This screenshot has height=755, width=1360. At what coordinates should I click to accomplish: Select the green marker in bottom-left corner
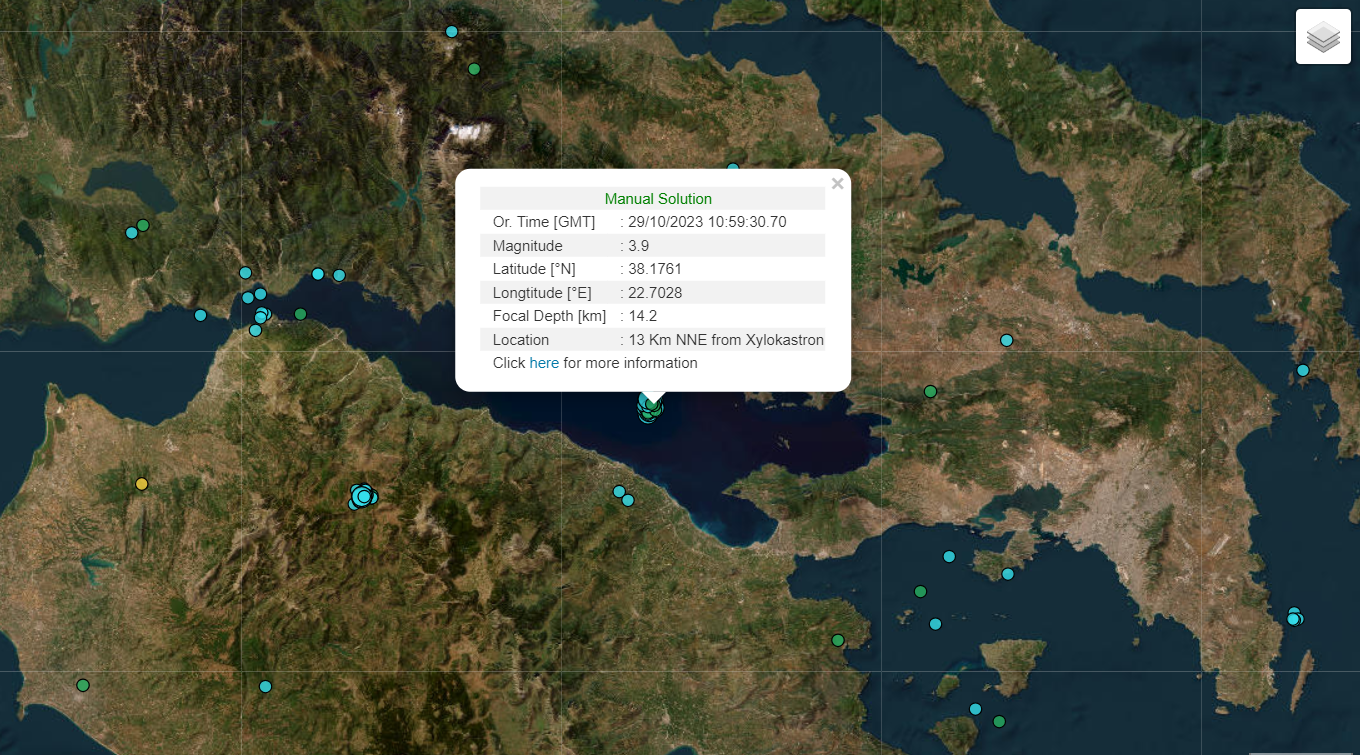(83, 685)
